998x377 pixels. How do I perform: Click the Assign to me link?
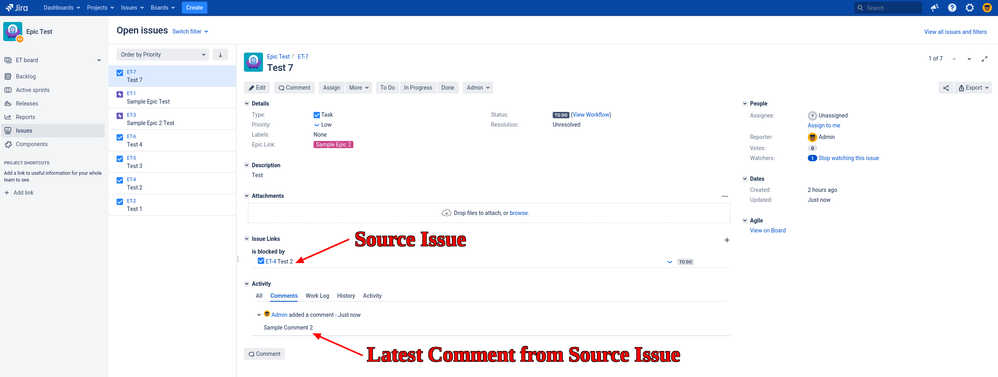tap(824, 125)
